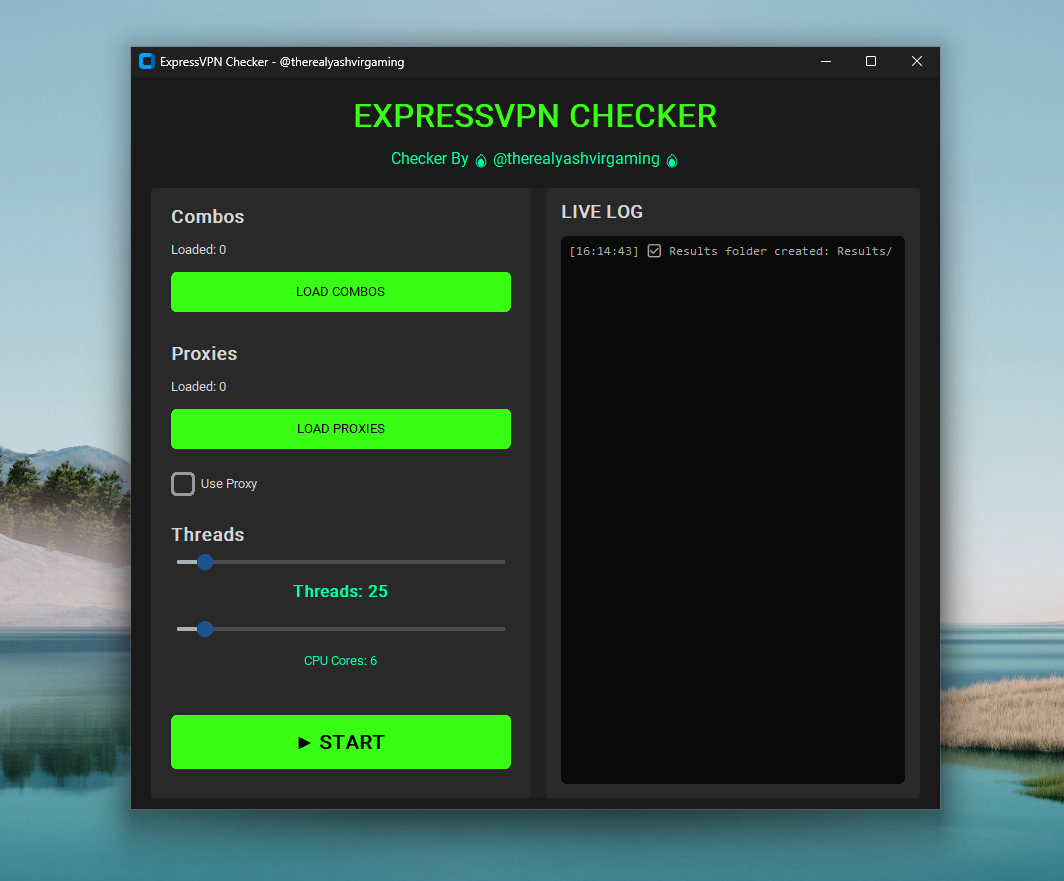The image size is (1064, 881).
Task: Click the @therealyashvirgaming credit text
Action: 576,159
